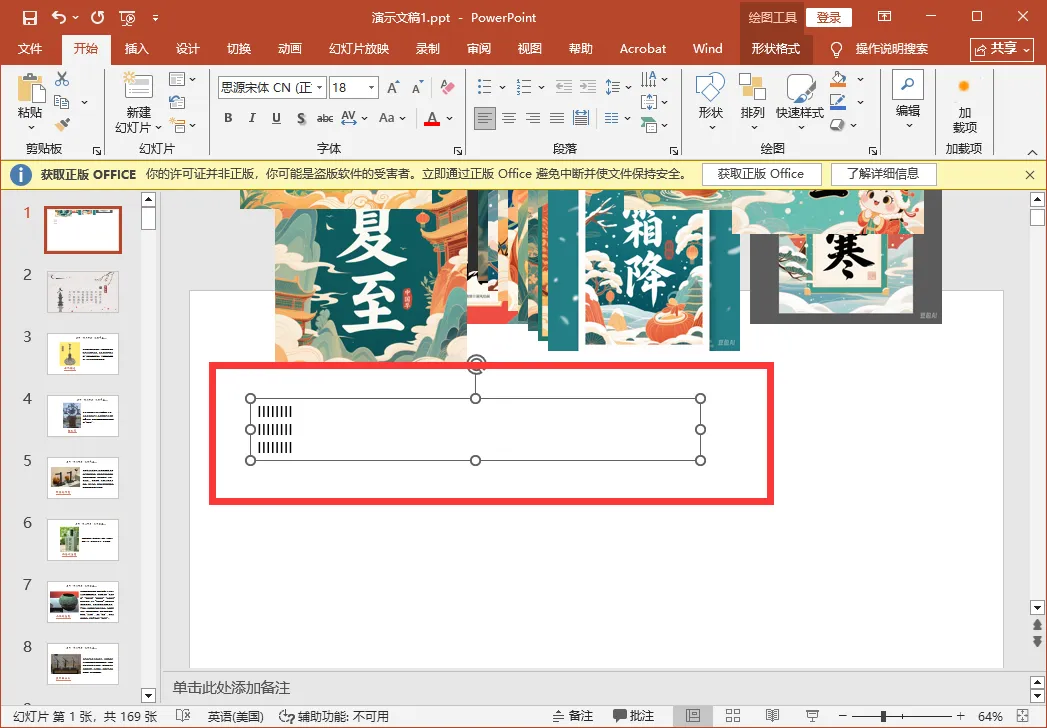Open Shape Format tab
Image resolution: width=1047 pixels, height=728 pixels.
click(x=775, y=49)
